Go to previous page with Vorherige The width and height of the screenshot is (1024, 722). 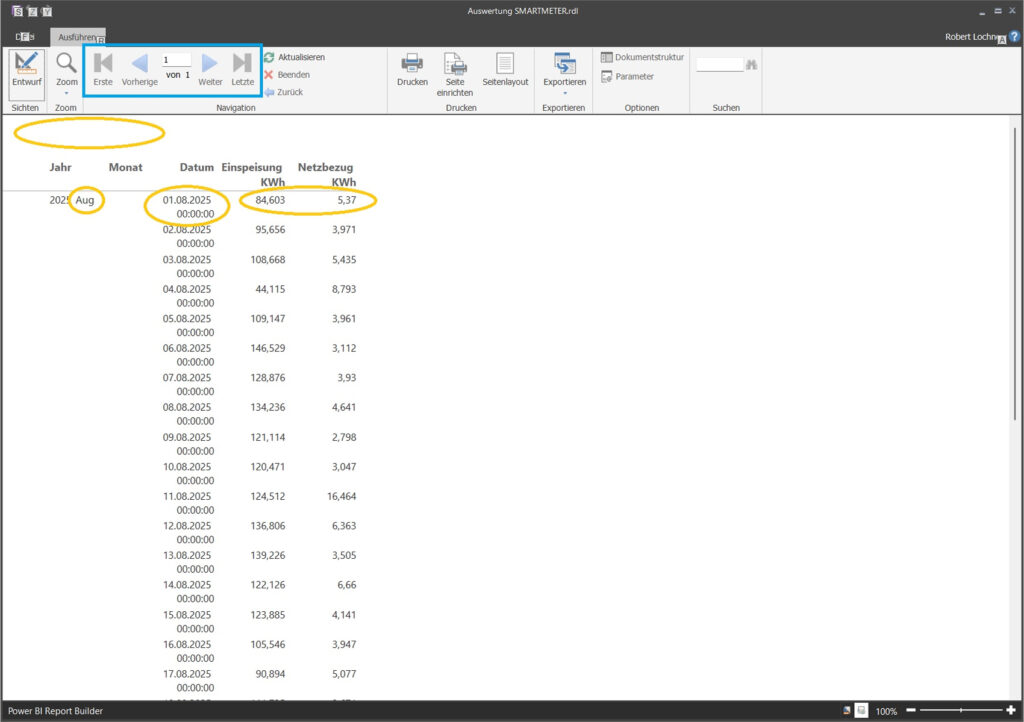139,69
